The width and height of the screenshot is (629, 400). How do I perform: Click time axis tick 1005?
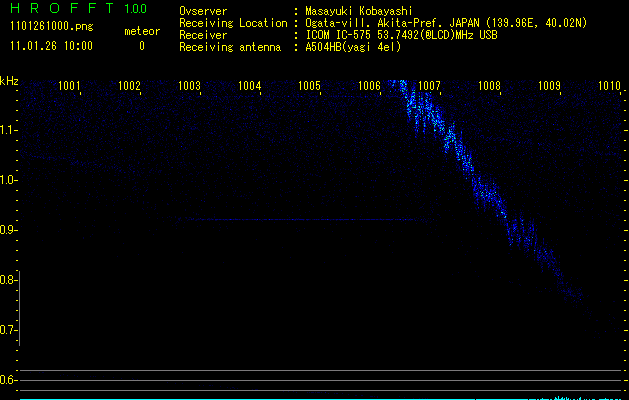coord(310,85)
